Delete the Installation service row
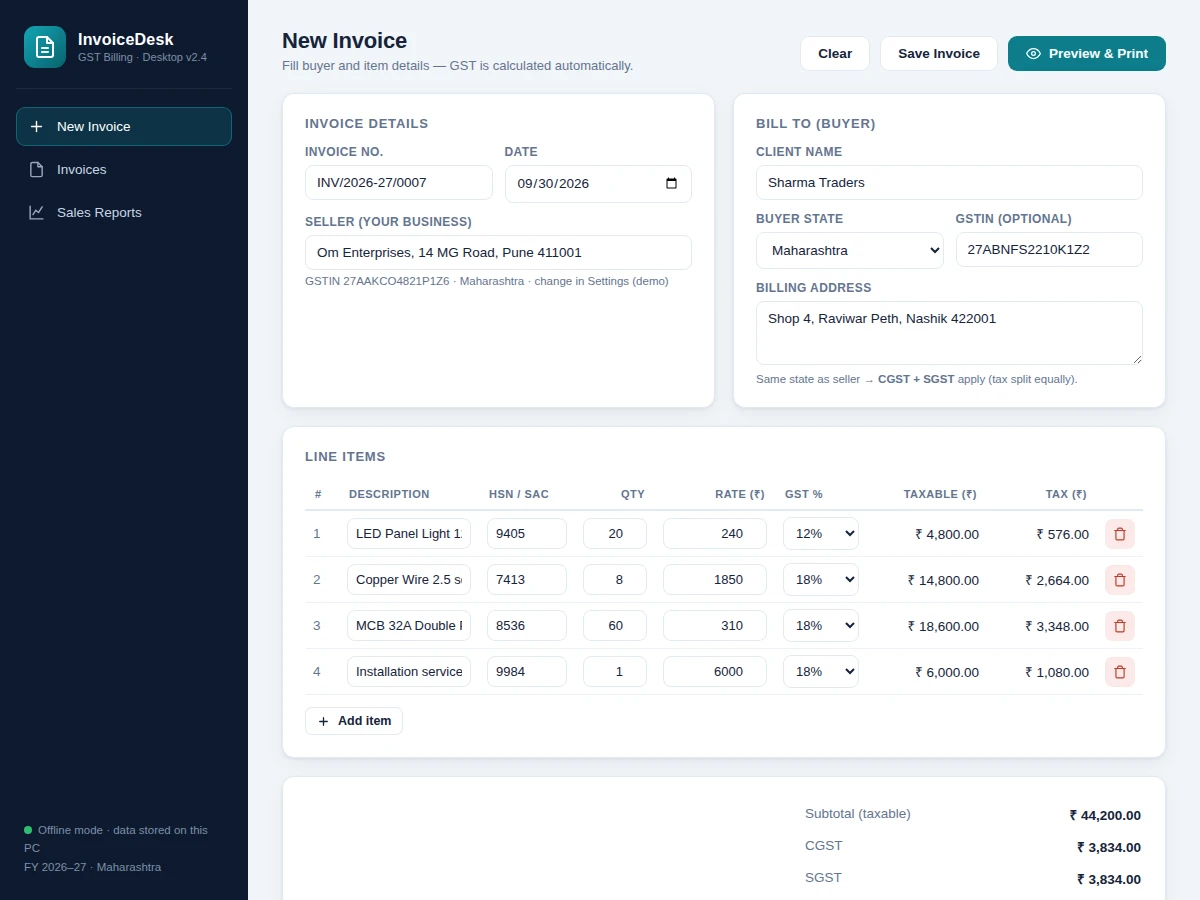 [x=1120, y=672]
